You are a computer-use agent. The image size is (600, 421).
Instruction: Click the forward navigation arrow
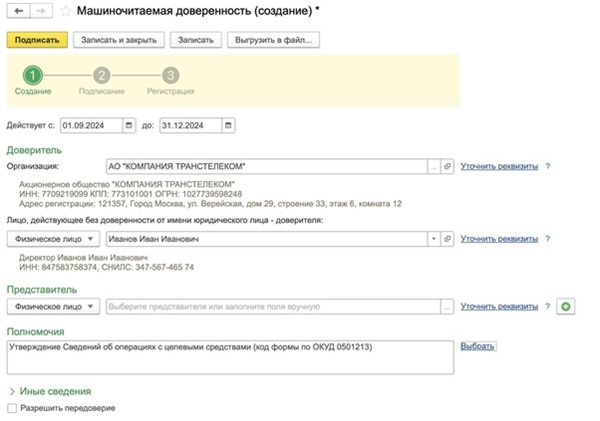coord(42,11)
